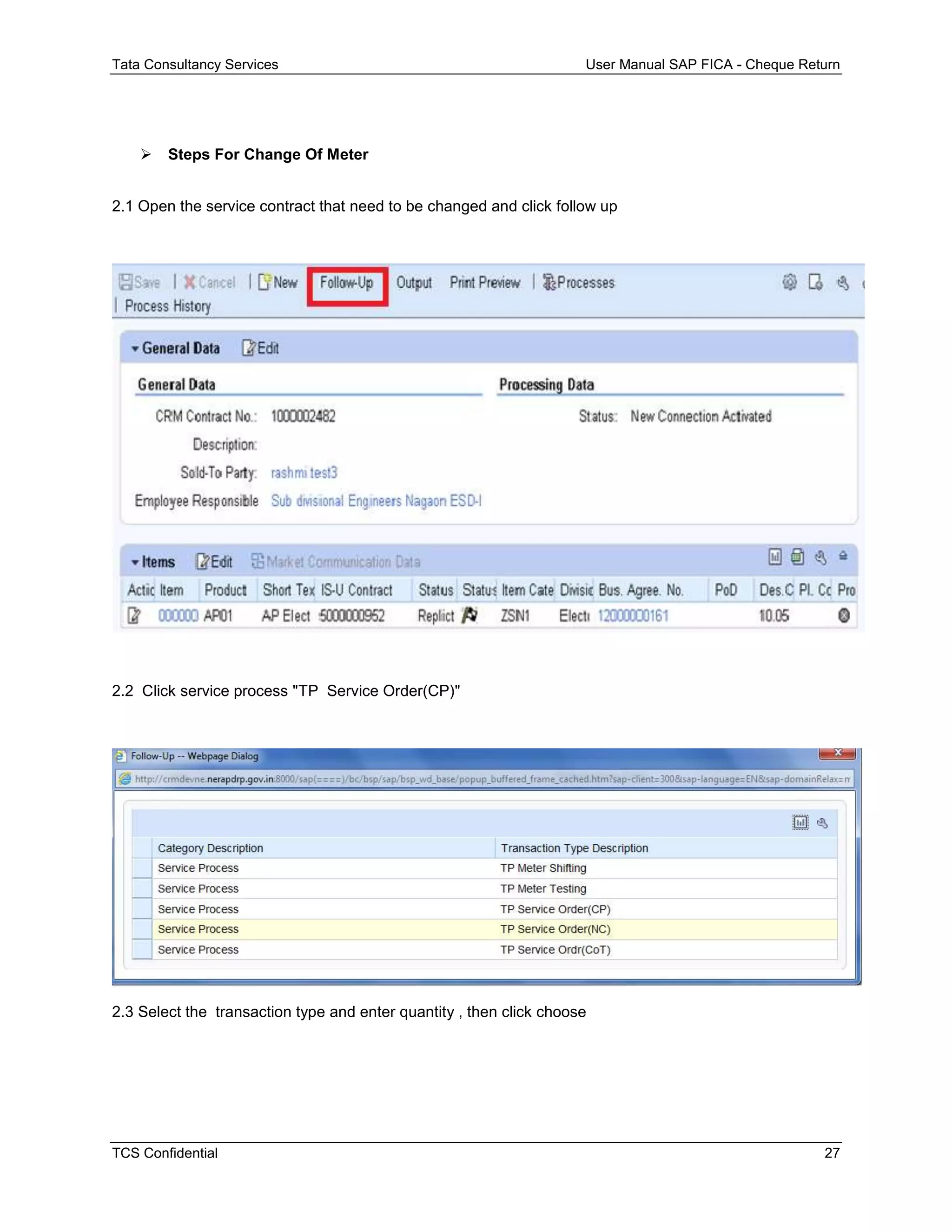The image size is (952, 1232).
Task: Click the chart icon in Follow-Up dialog
Action: (800, 823)
